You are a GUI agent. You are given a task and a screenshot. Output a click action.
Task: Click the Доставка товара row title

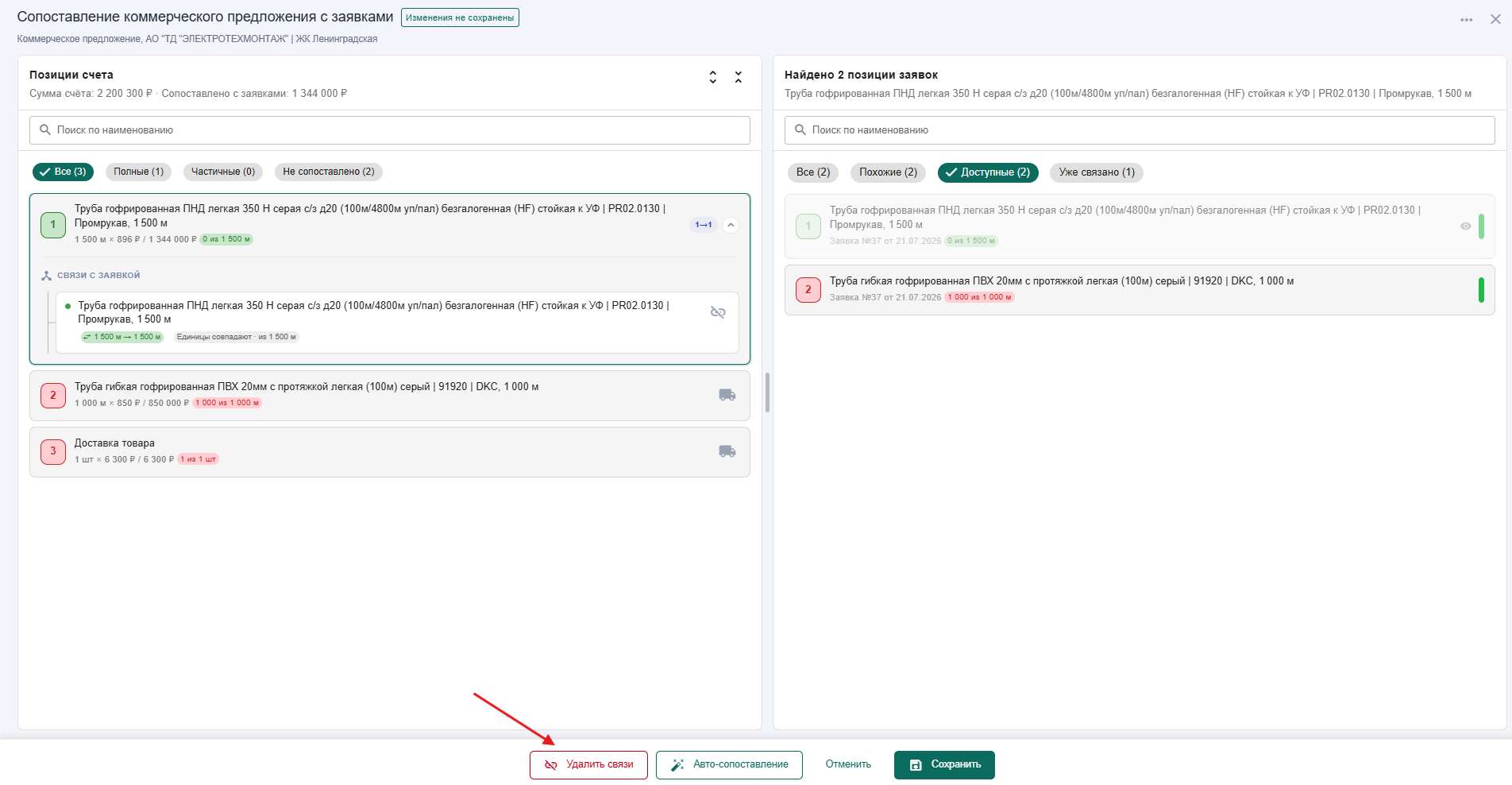click(x=114, y=443)
